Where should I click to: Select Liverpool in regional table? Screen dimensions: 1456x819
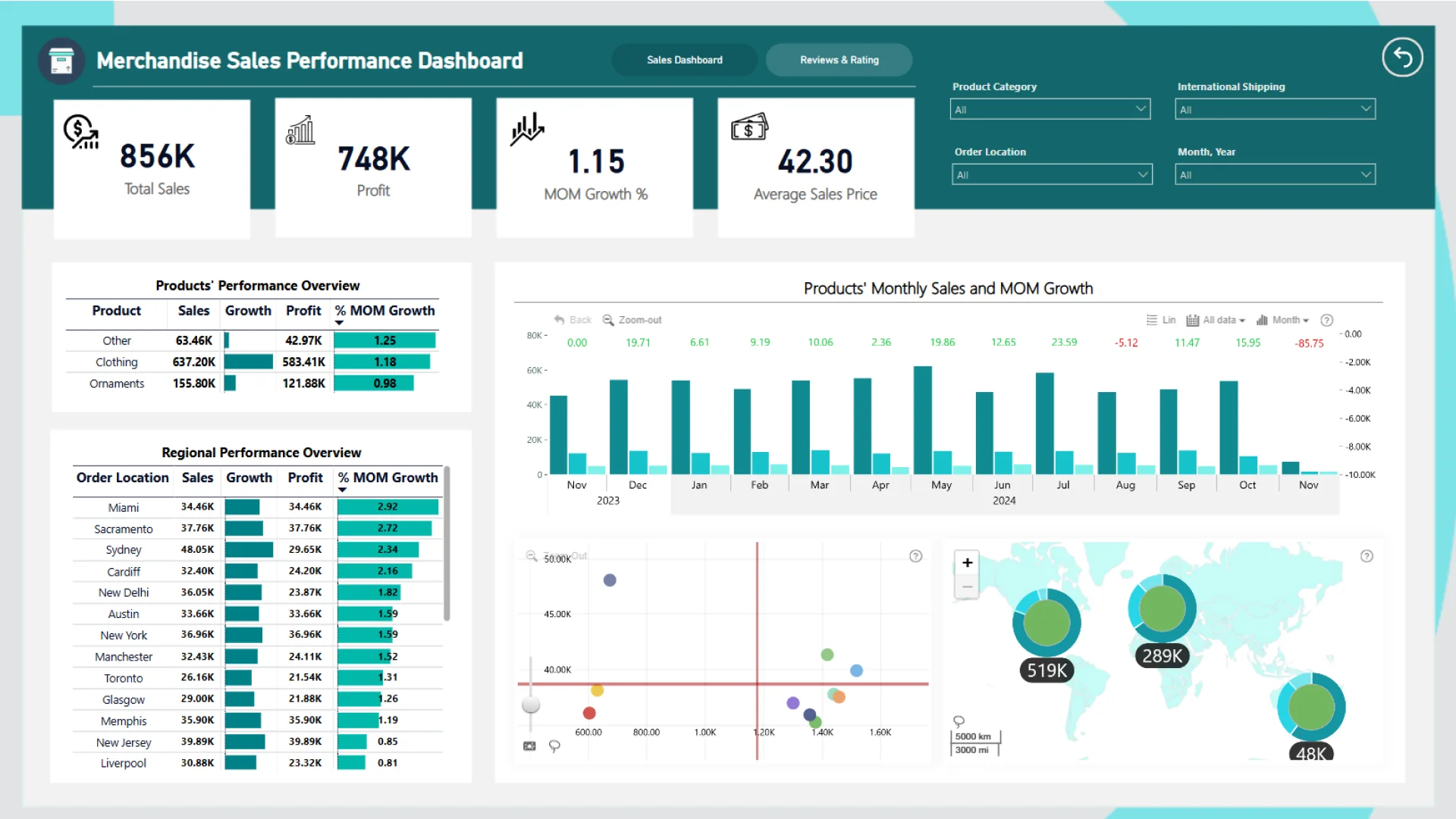click(258, 763)
